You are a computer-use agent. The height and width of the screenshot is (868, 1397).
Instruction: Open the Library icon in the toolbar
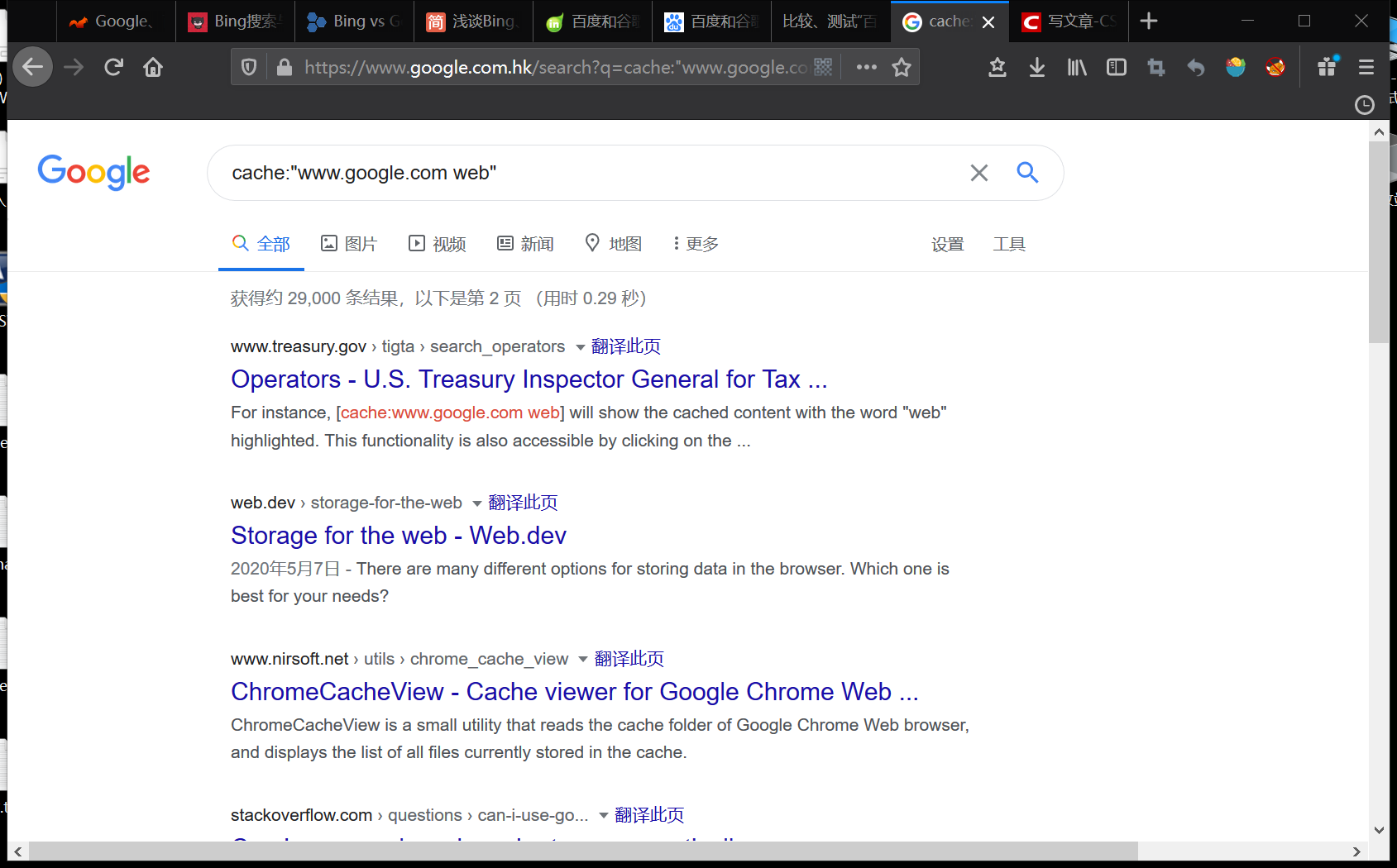1076,67
